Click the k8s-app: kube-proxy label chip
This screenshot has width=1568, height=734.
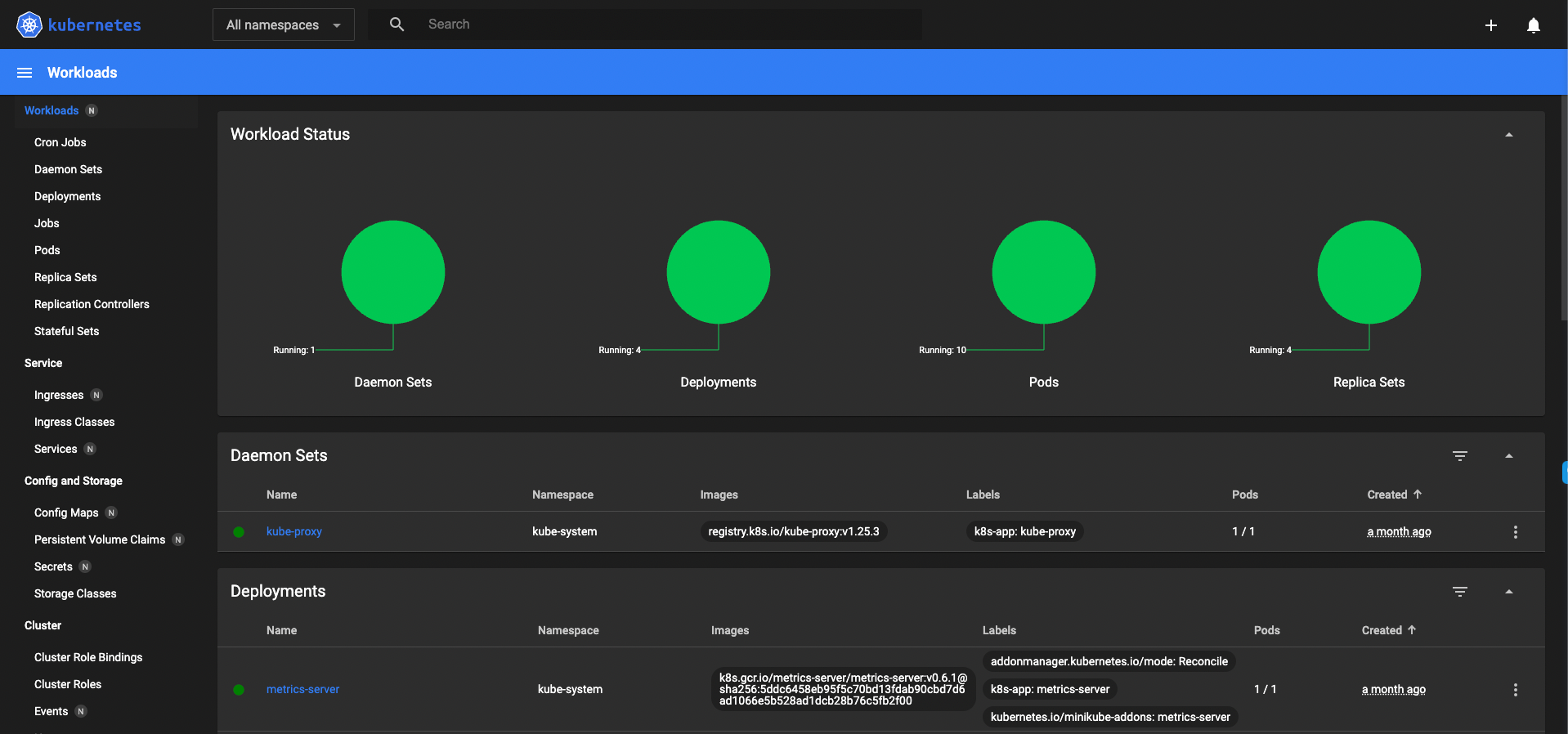click(x=1025, y=531)
